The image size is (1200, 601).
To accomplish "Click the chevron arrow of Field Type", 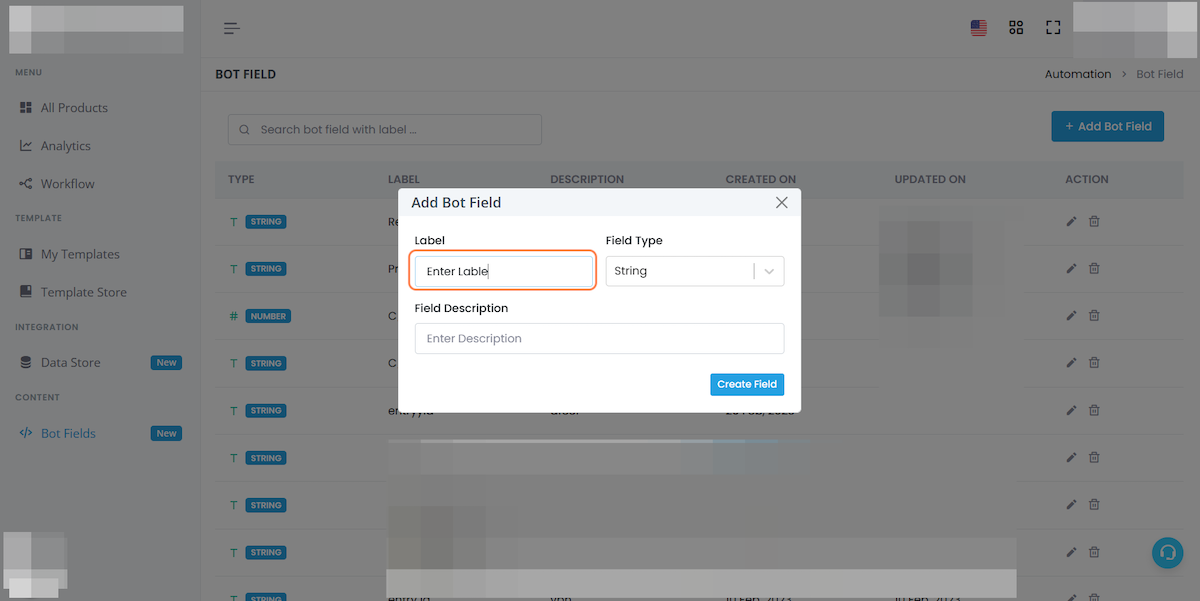I will 769,271.
